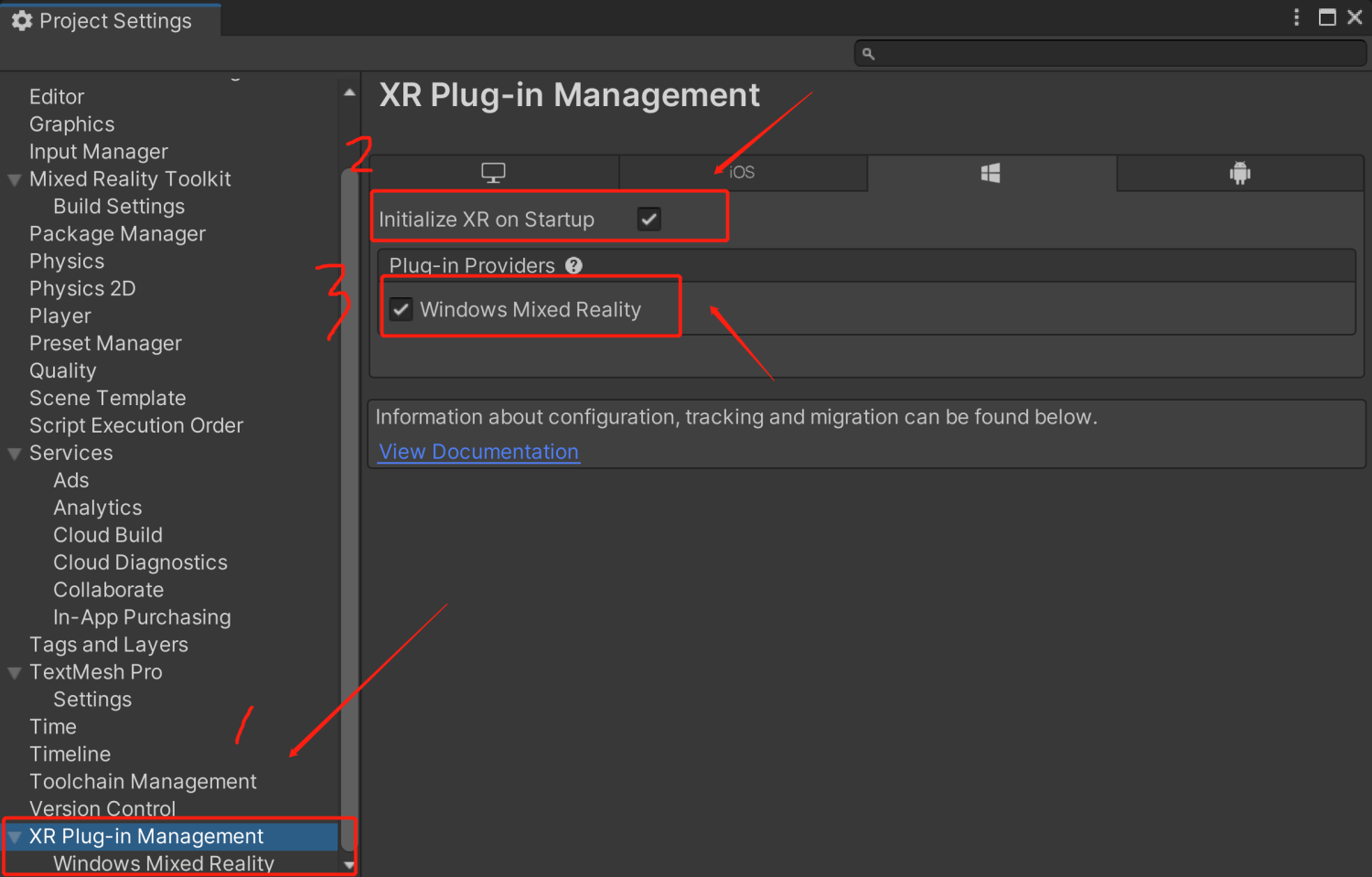Collapse the TextMesh Pro tree node
Image resolution: width=1372 pixels, height=877 pixels.
click(15, 673)
